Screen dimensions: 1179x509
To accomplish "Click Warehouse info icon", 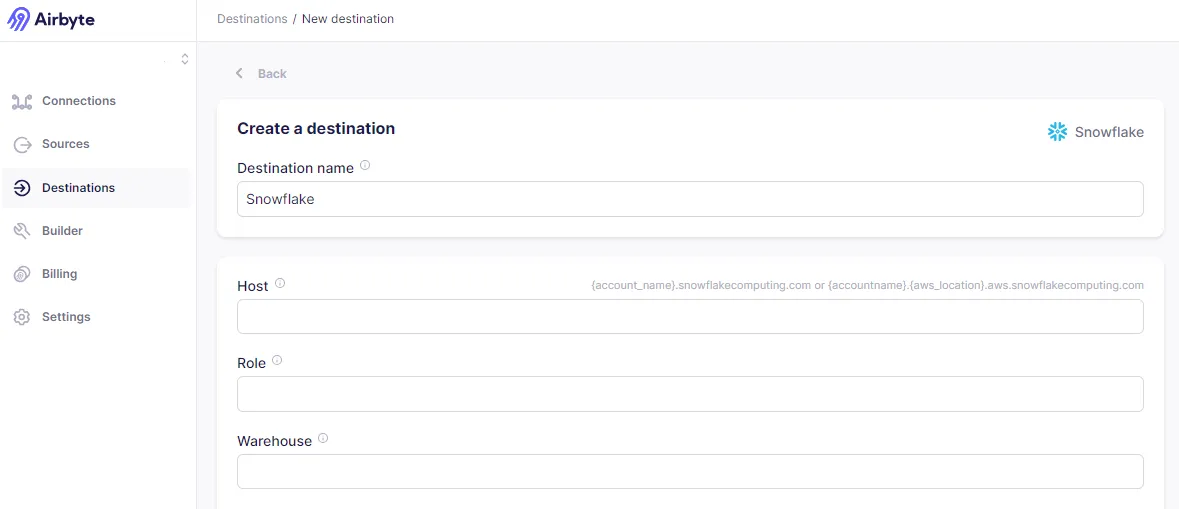I will (x=323, y=438).
